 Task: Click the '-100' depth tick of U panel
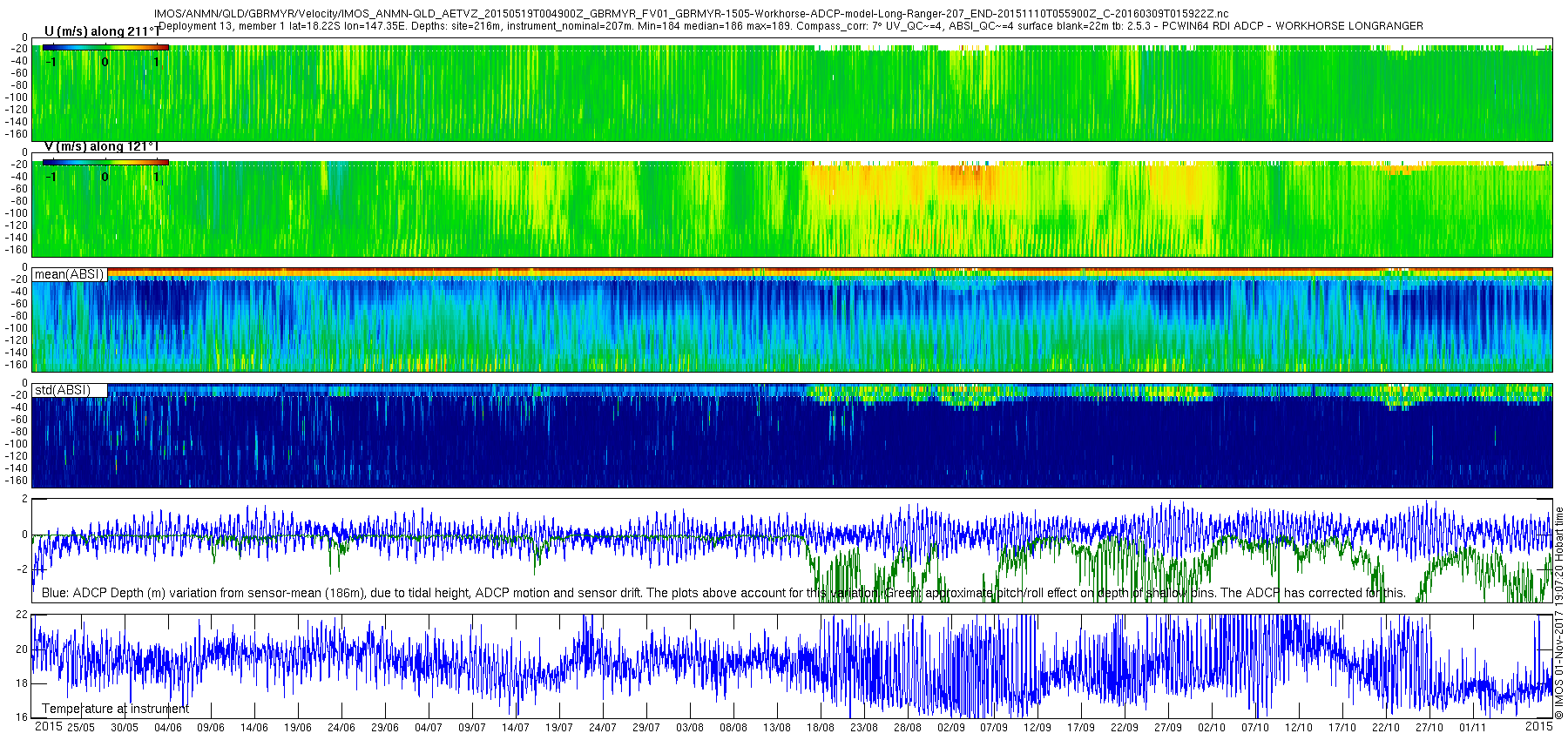tap(17, 98)
